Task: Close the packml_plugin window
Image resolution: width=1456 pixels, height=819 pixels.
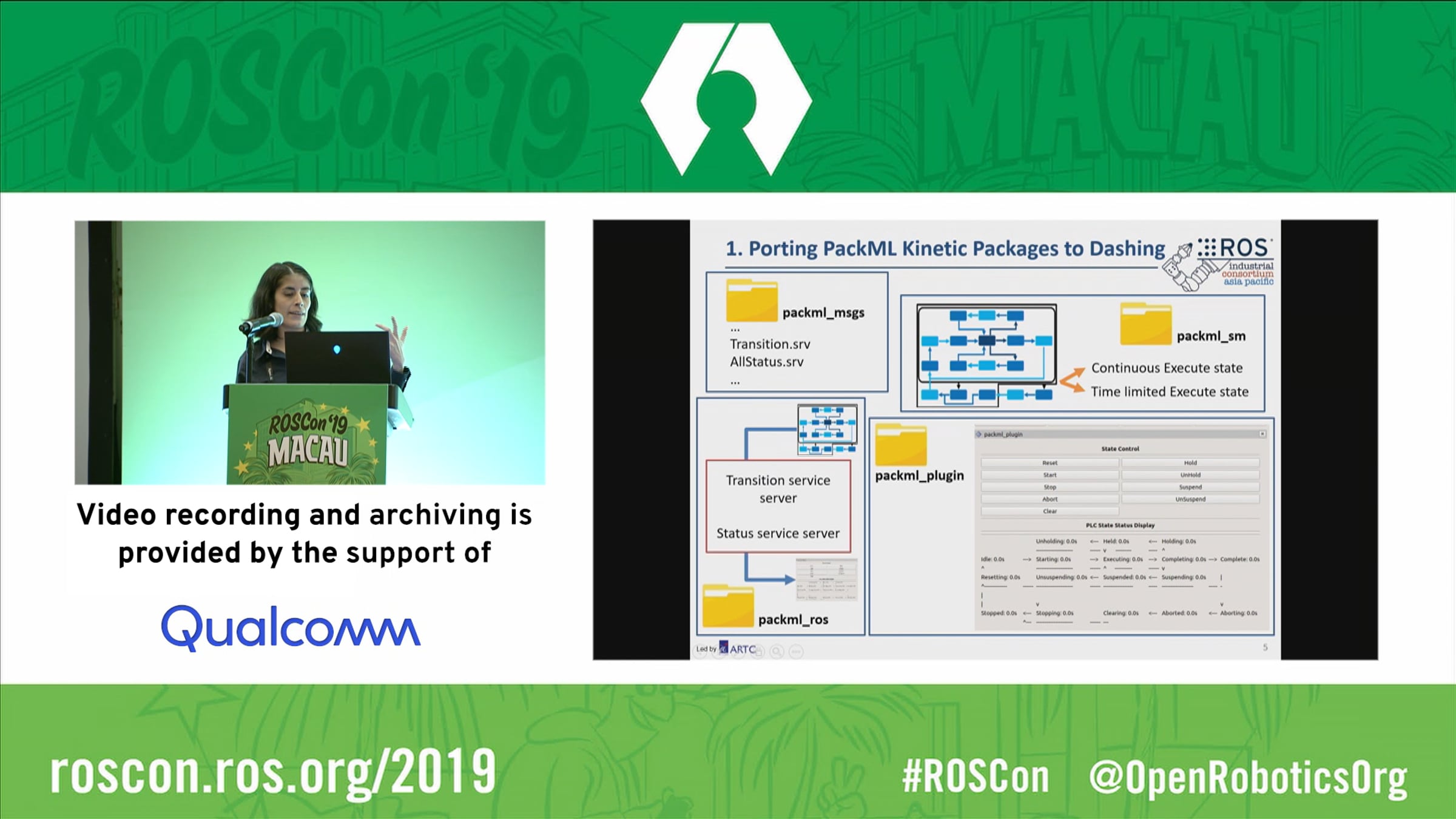Action: 1262,434
